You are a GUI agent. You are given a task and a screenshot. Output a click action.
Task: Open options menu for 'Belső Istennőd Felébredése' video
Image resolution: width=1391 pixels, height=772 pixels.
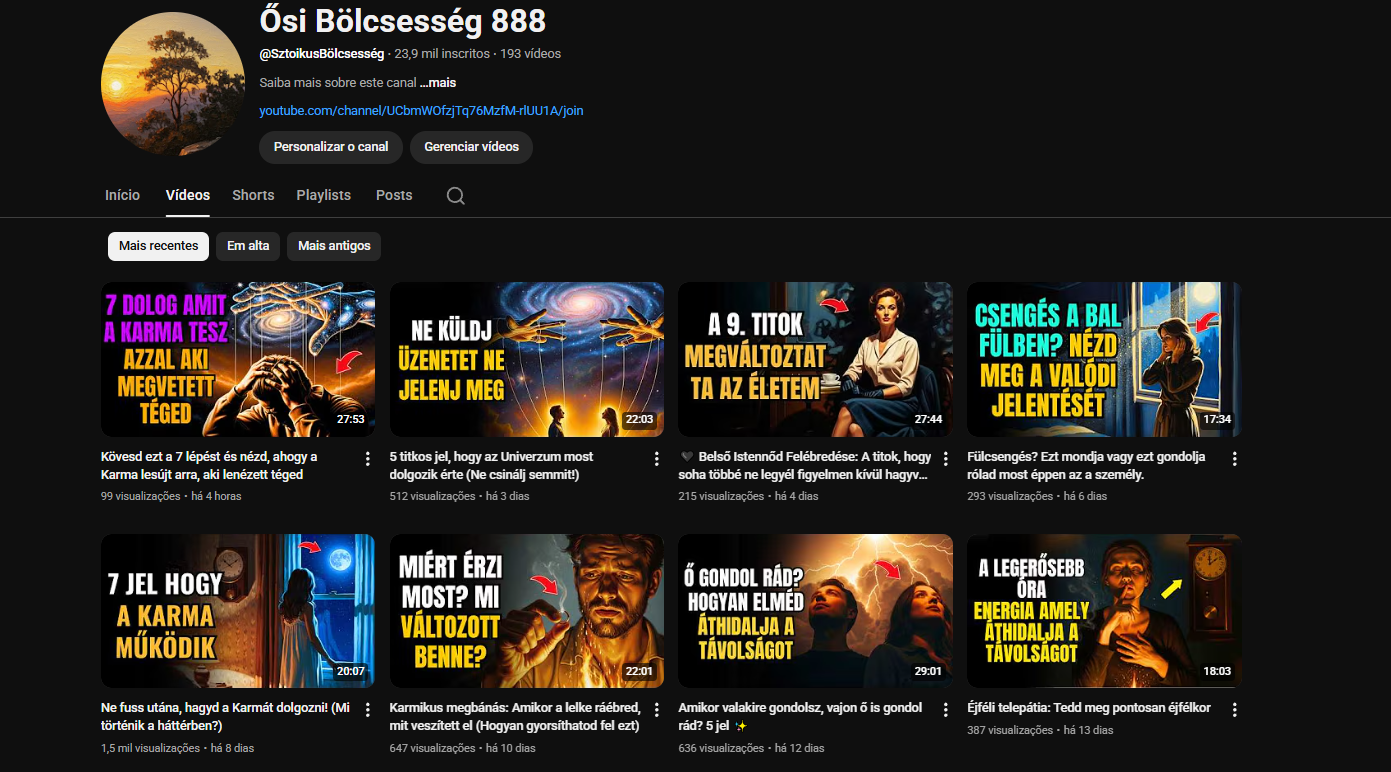tap(945, 459)
